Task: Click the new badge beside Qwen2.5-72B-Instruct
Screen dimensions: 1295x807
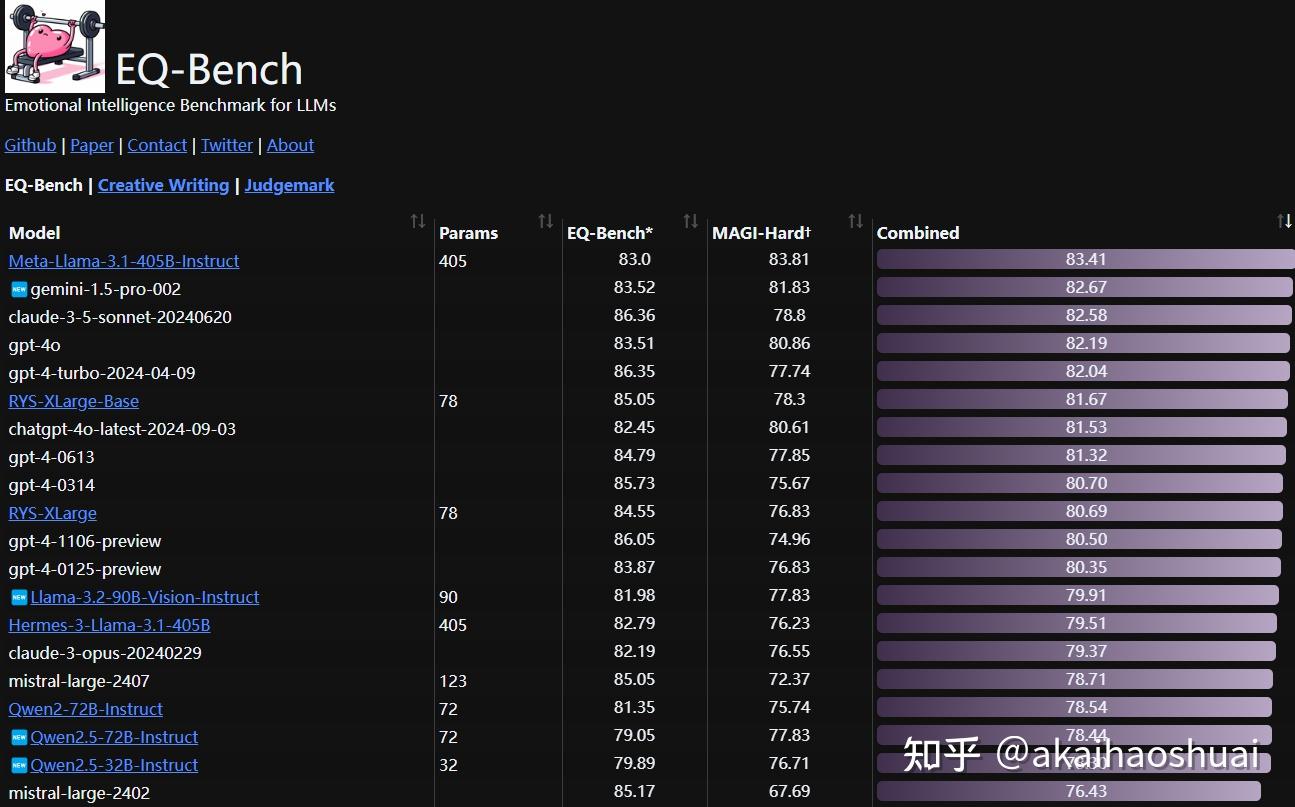Action: (x=19, y=737)
